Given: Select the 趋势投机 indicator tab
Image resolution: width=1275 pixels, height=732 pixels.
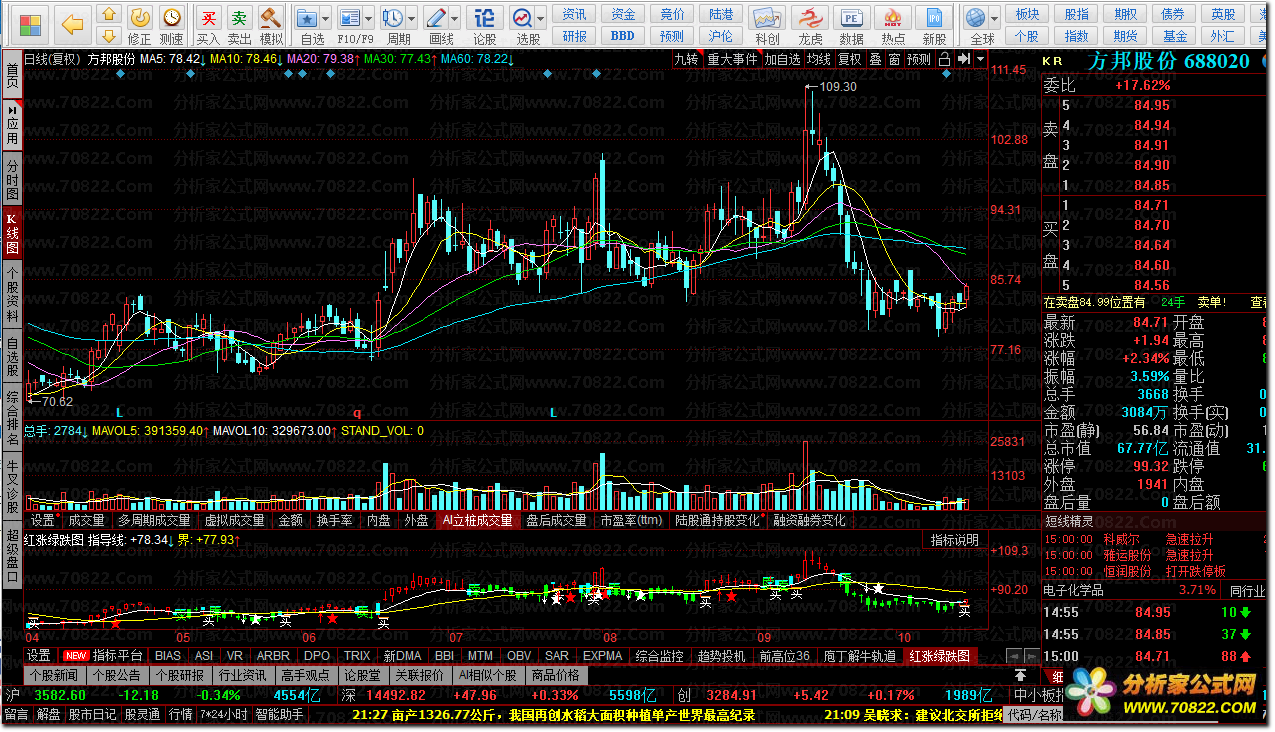Looking at the screenshot, I should pos(721,656).
